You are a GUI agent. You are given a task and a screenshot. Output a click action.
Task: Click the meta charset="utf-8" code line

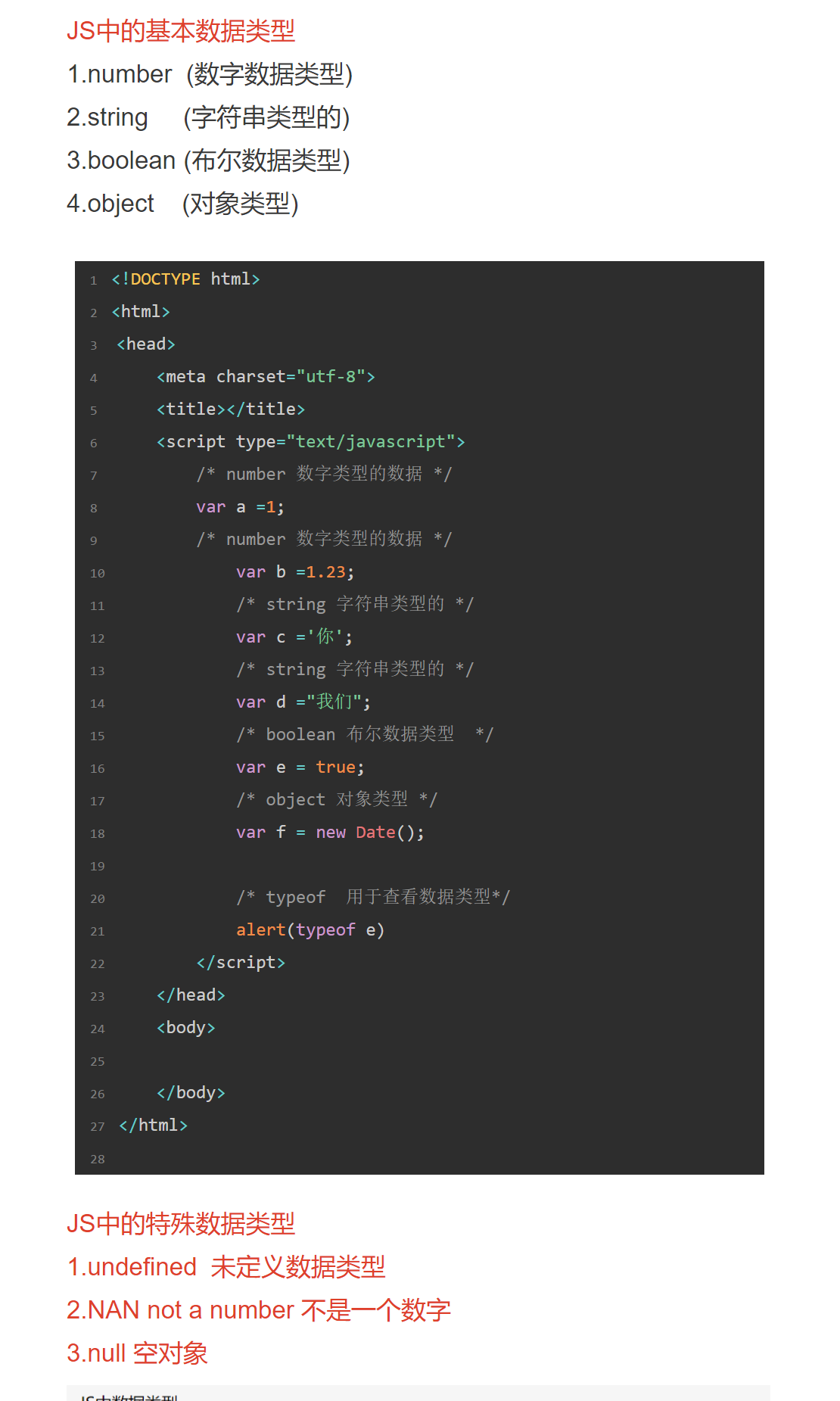tap(266, 377)
